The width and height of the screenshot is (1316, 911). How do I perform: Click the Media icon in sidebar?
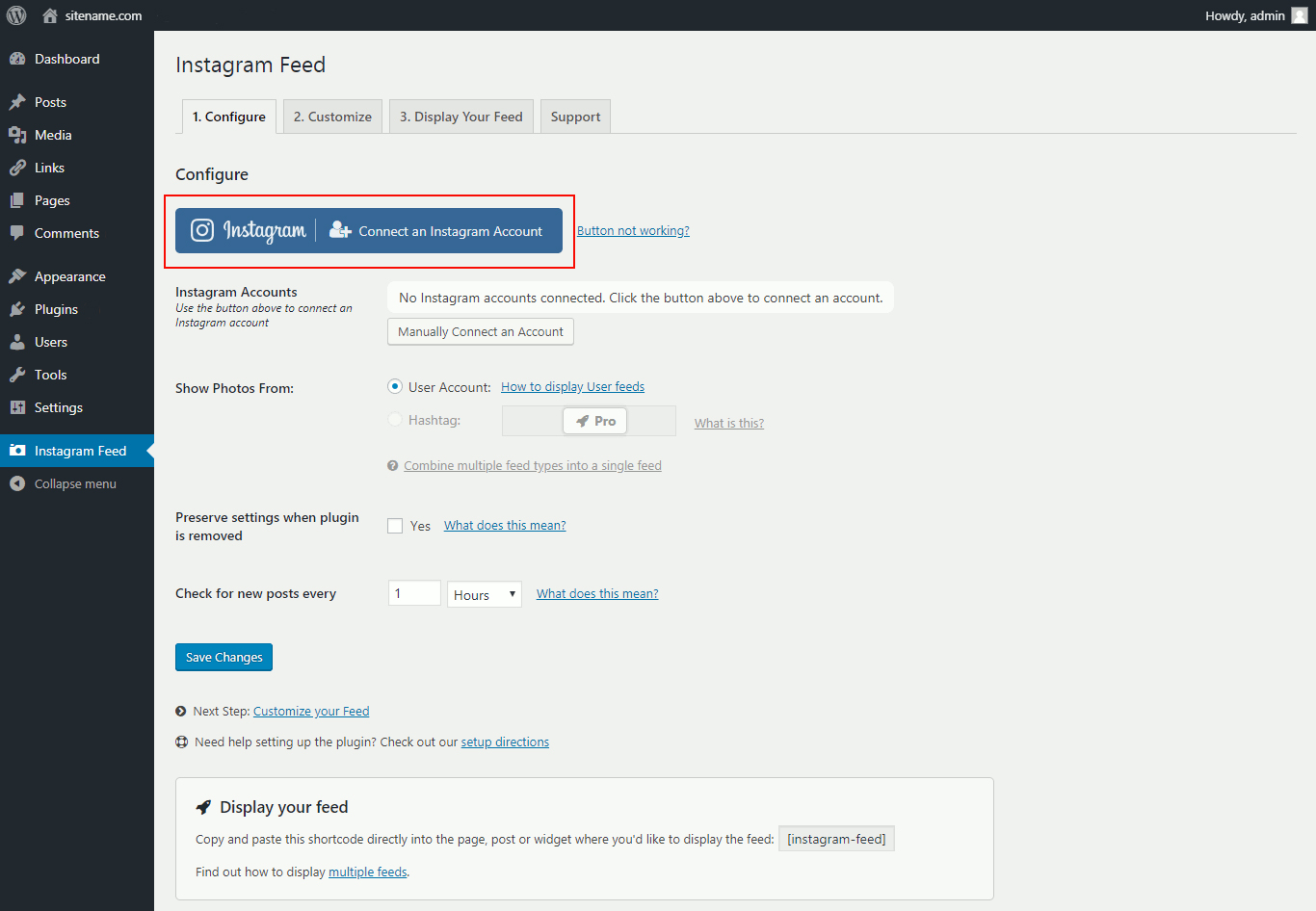pyautogui.click(x=17, y=135)
